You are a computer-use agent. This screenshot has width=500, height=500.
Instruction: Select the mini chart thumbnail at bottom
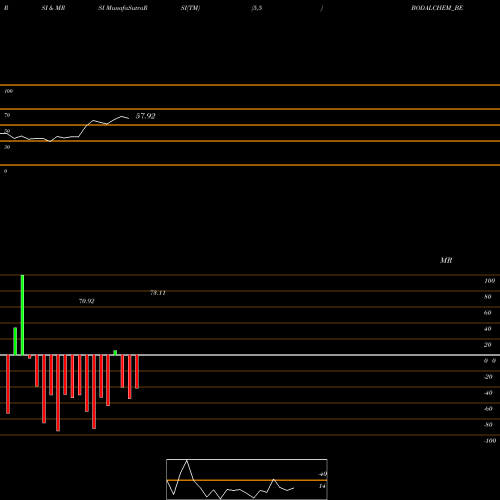247,479
